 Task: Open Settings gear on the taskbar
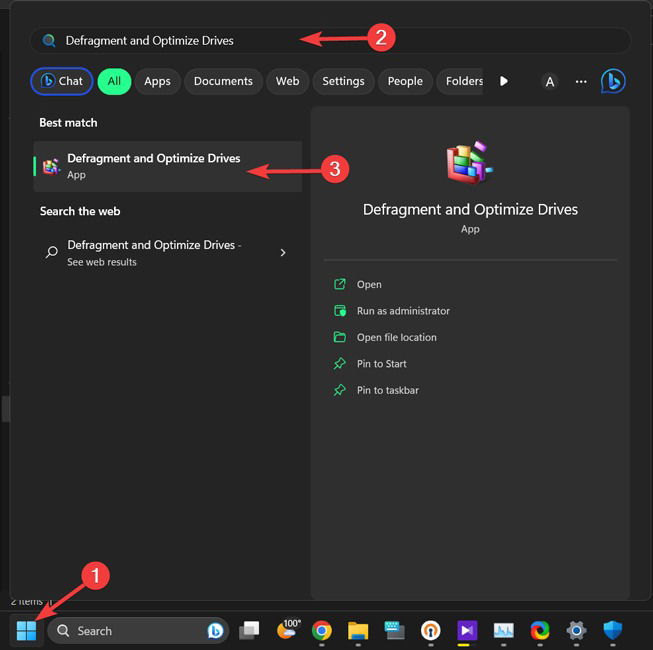coord(576,630)
